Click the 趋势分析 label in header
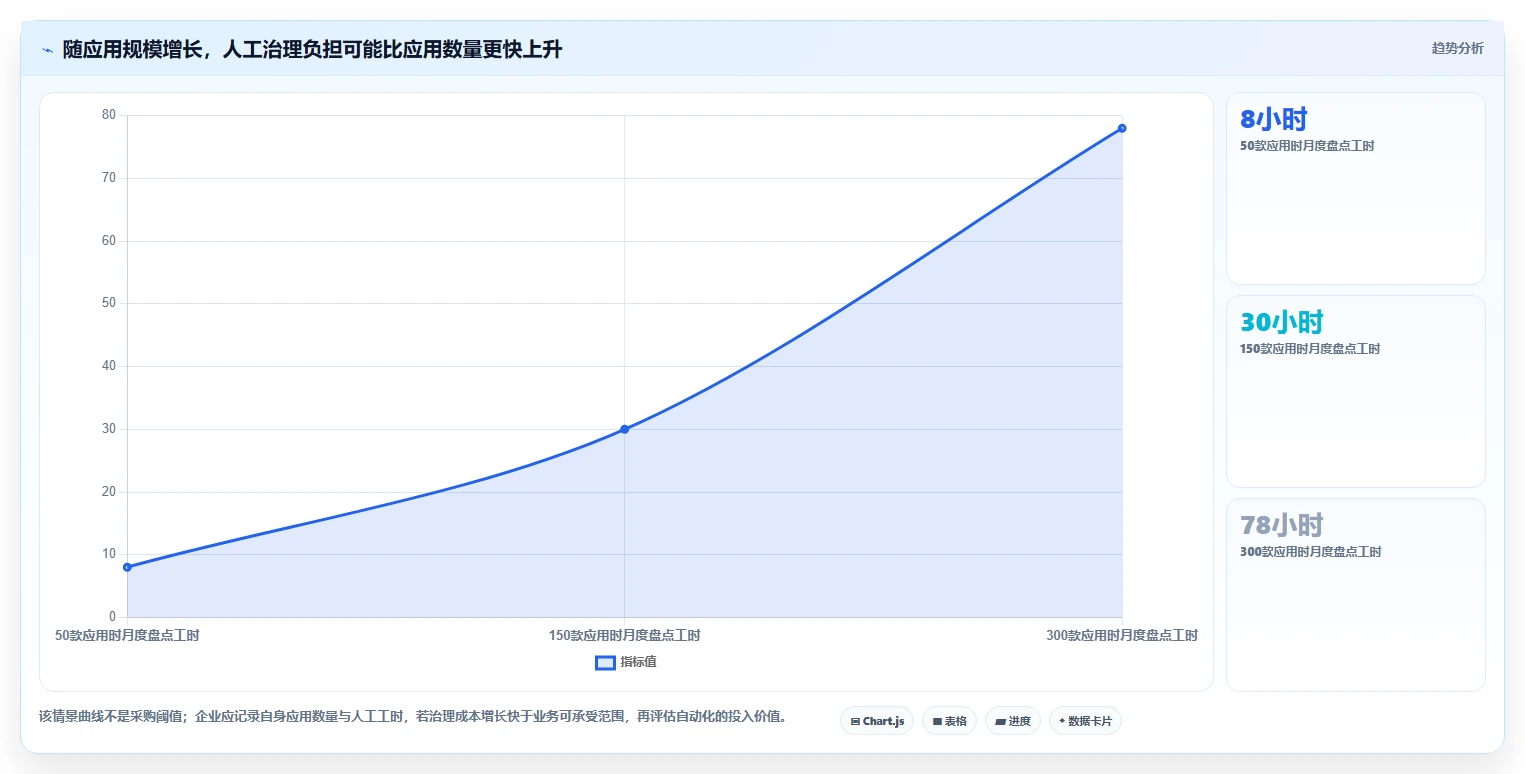The width and height of the screenshot is (1525, 774). tap(1457, 48)
